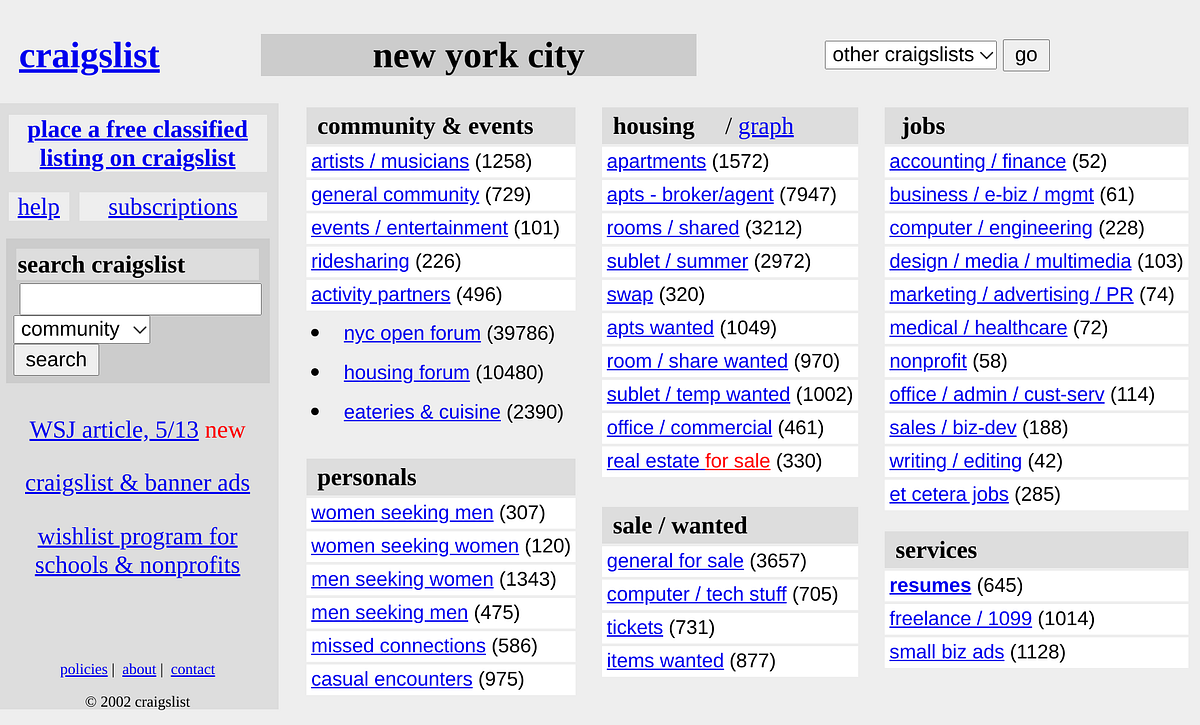Open men seeking women personals

tap(402, 579)
